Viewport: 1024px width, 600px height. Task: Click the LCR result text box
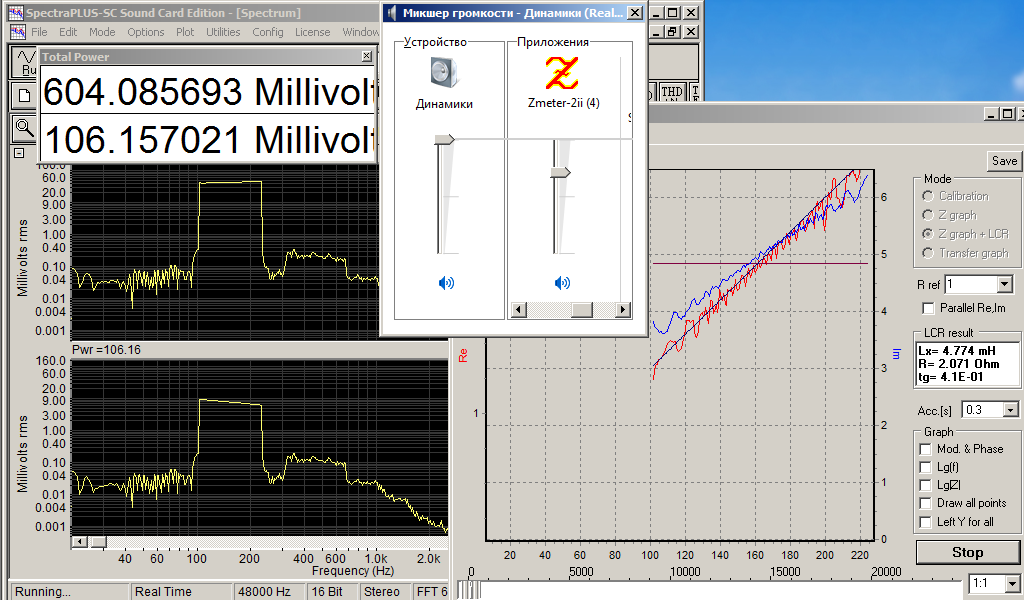(967, 364)
